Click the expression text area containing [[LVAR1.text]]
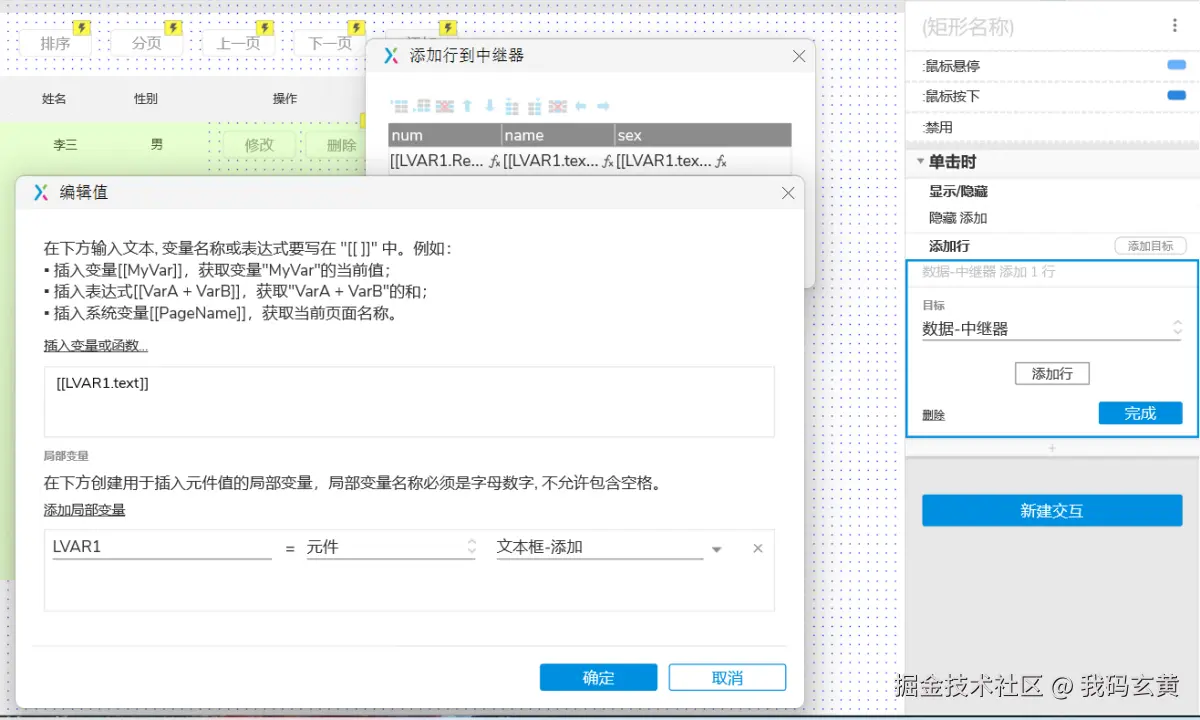 click(409, 402)
